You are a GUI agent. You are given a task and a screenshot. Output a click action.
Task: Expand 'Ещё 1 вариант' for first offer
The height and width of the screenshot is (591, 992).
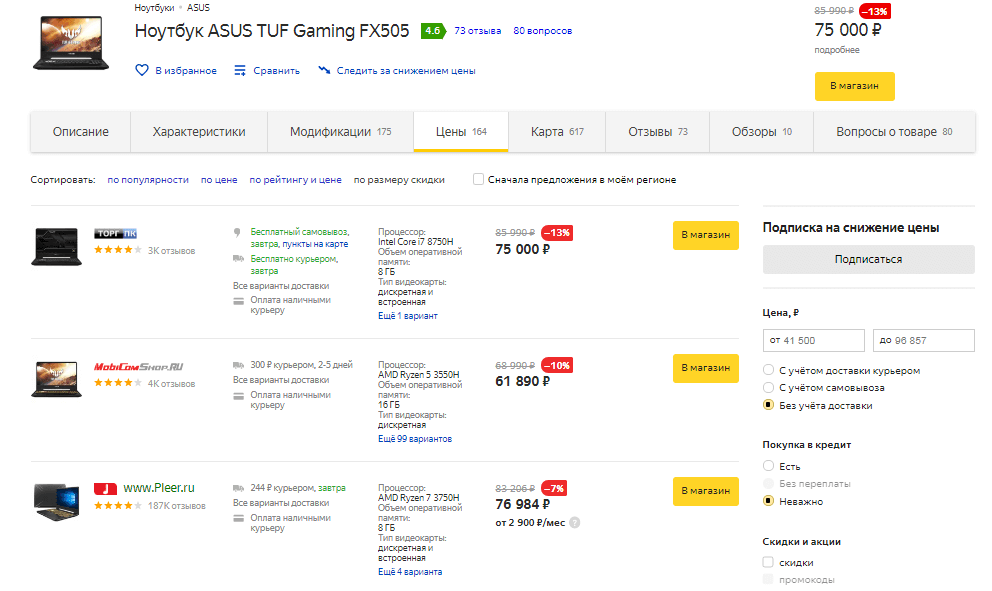[x=407, y=316]
